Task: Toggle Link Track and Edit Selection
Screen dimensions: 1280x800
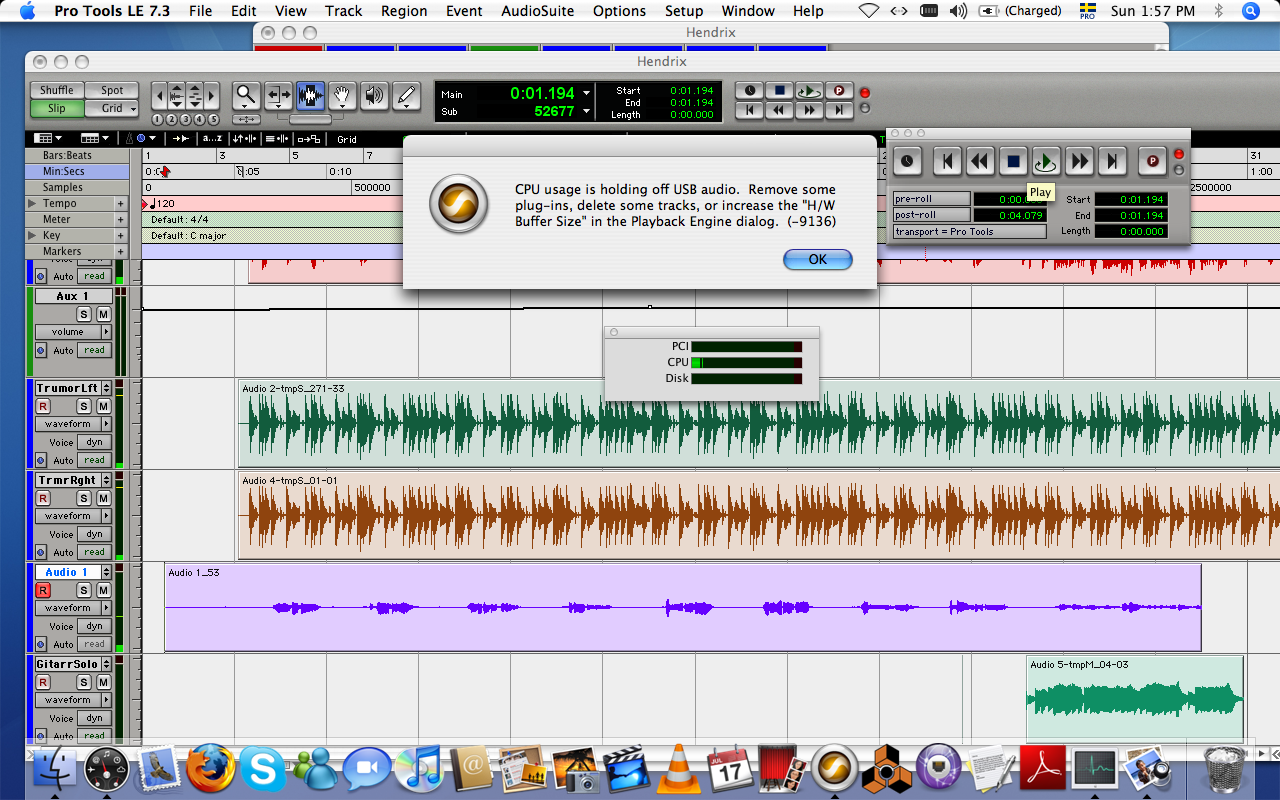Action: point(277,139)
